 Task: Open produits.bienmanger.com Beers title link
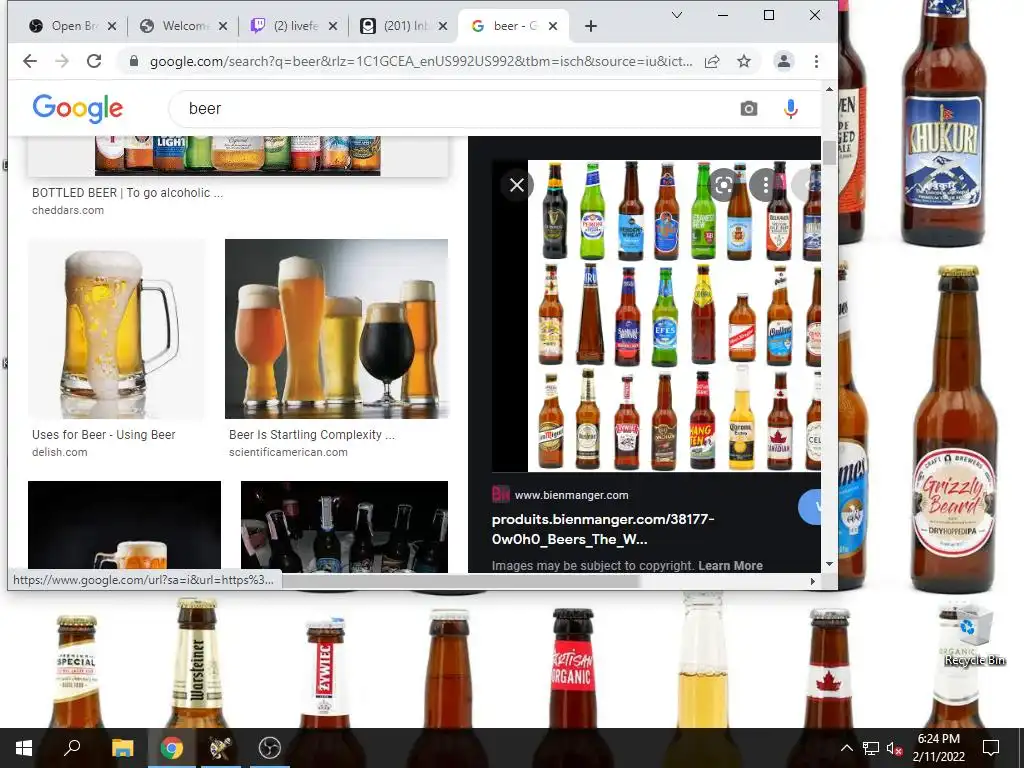[x=603, y=530]
